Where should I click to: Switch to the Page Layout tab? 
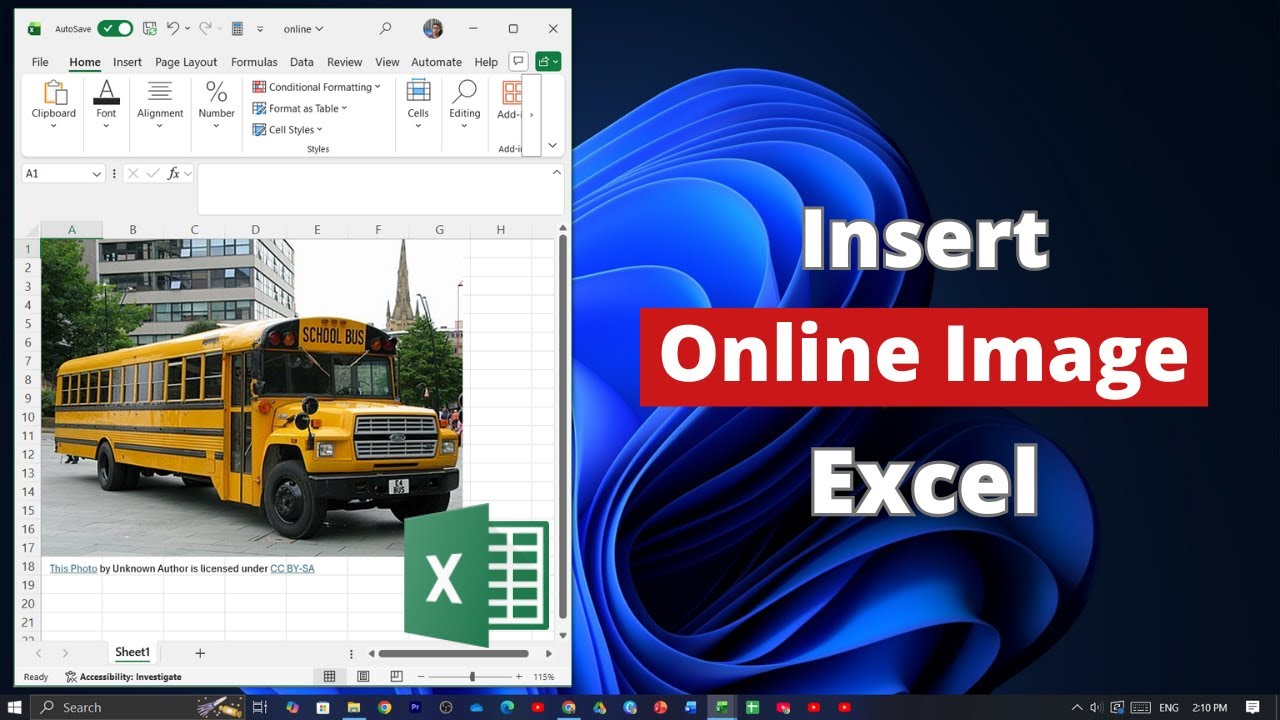[x=186, y=62]
